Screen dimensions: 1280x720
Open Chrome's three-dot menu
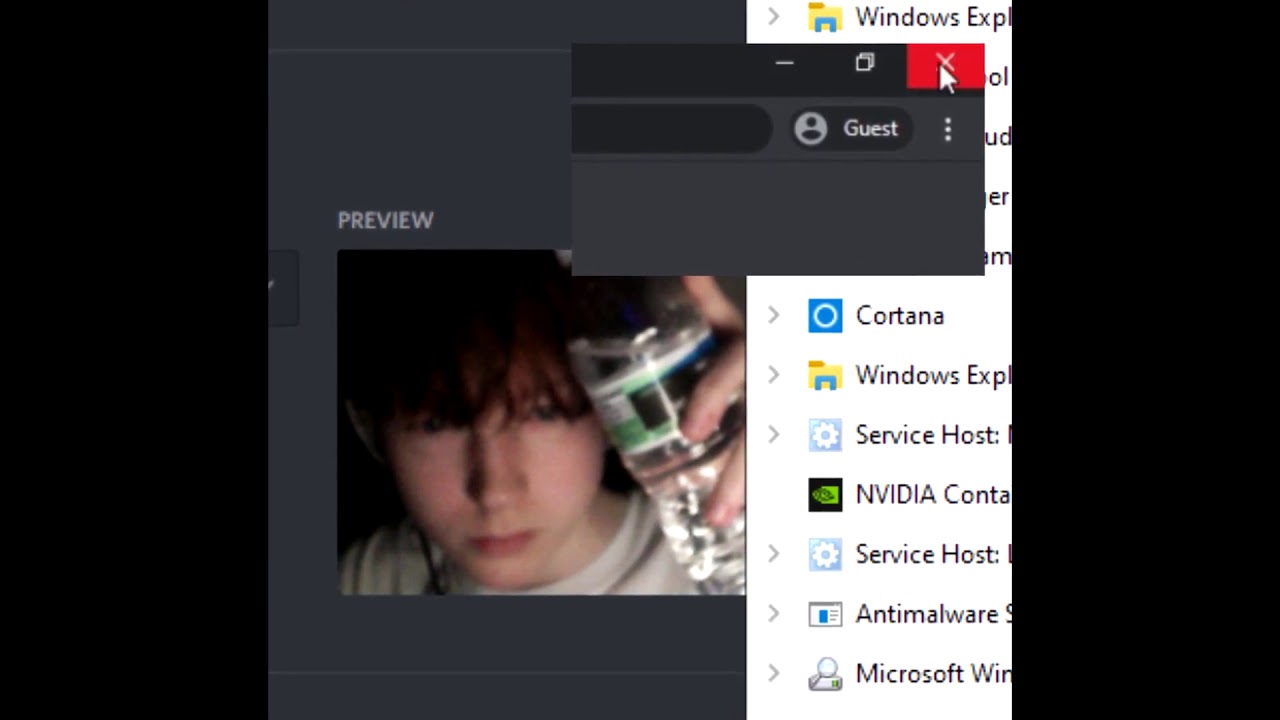(x=948, y=129)
